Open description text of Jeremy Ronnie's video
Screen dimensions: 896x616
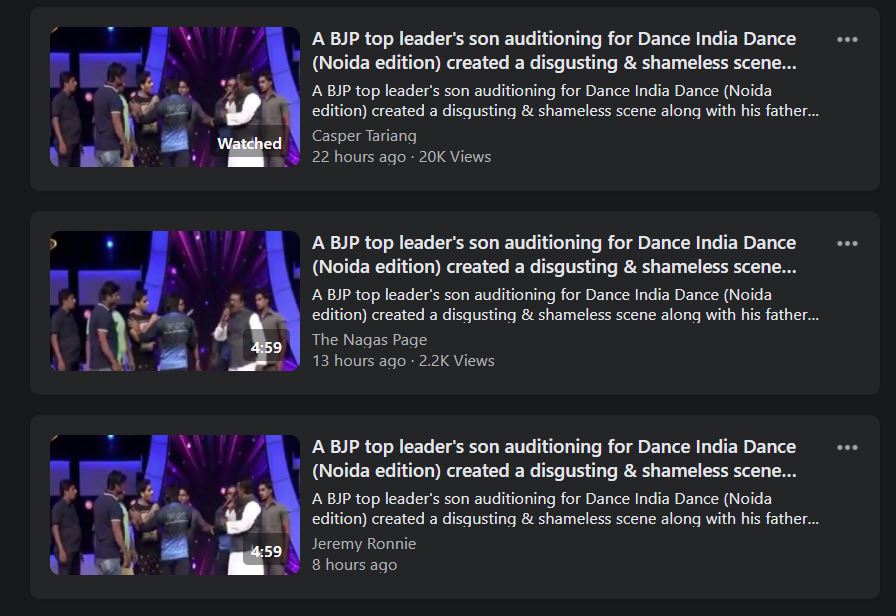point(565,509)
